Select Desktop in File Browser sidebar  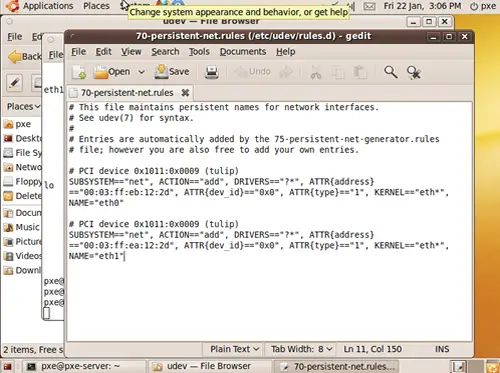pos(23,138)
